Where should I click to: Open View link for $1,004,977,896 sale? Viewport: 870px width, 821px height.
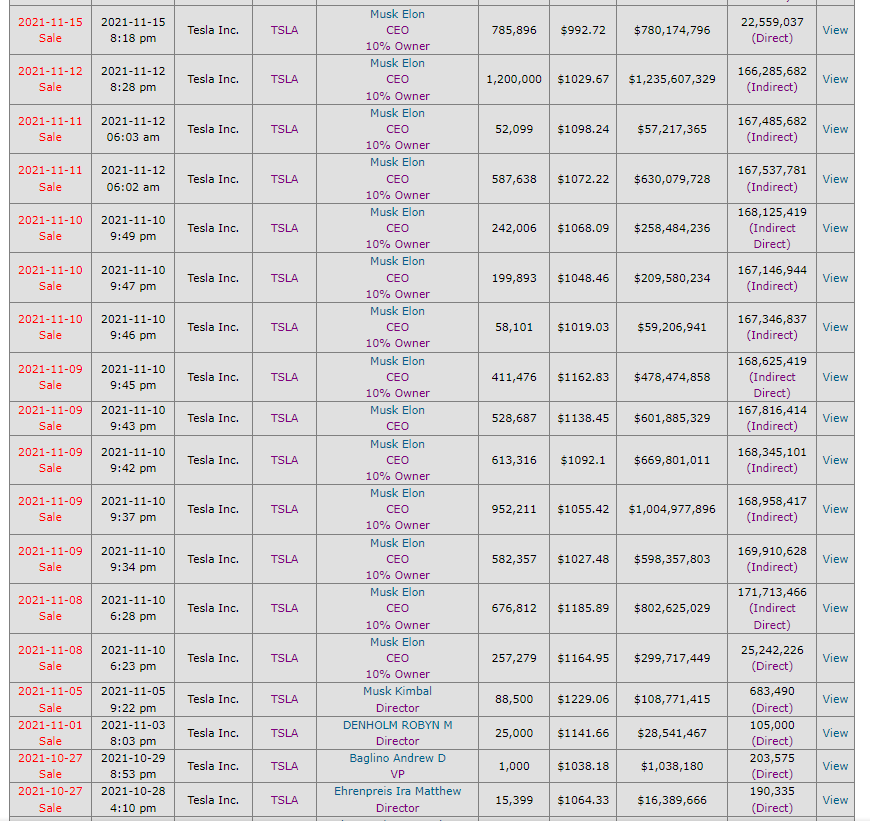click(835, 509)
